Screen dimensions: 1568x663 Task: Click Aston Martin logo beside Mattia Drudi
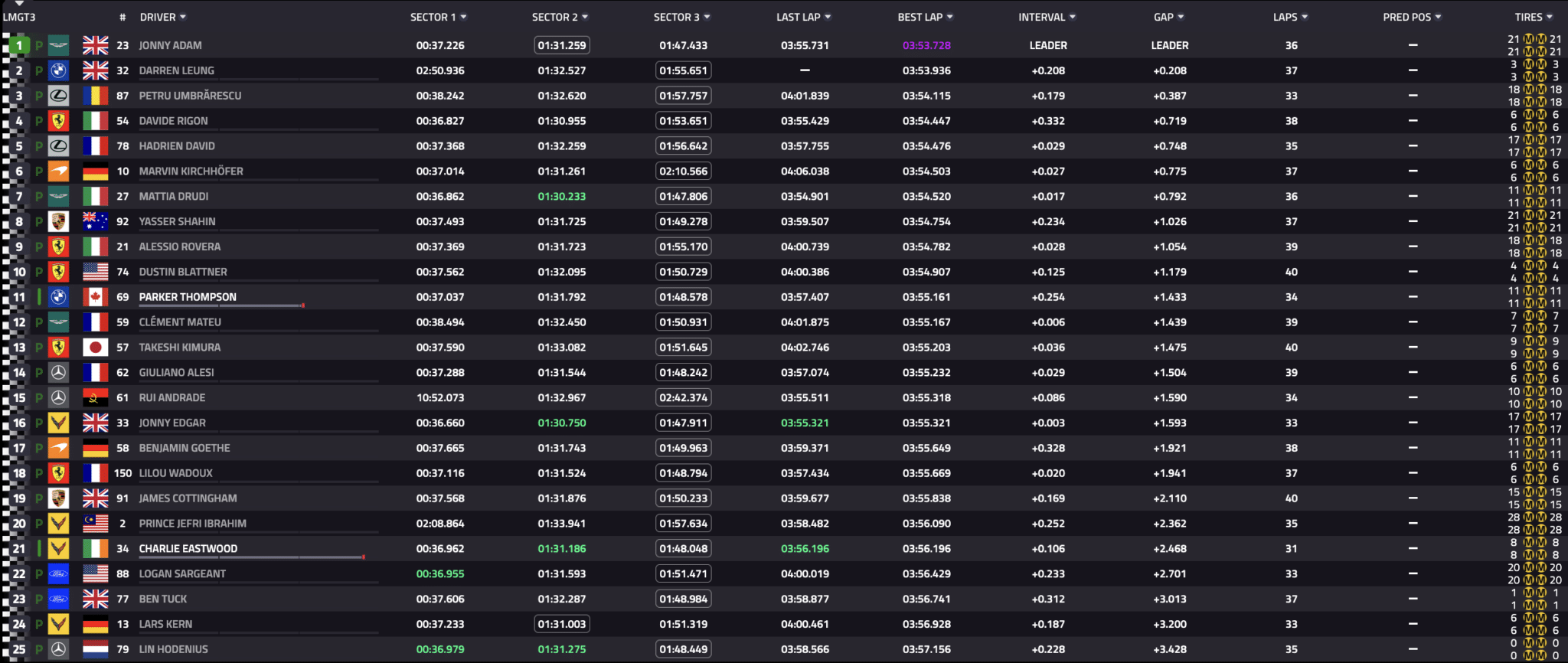click(59, 197)
